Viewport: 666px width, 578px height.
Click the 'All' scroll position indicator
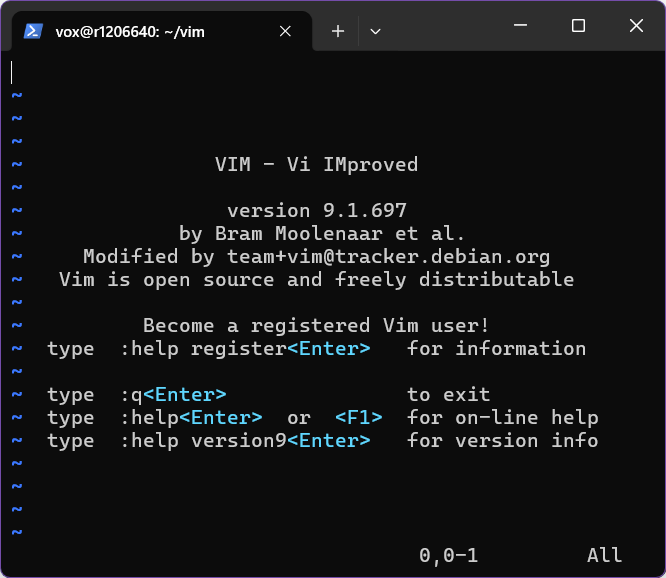coord(604,555)
